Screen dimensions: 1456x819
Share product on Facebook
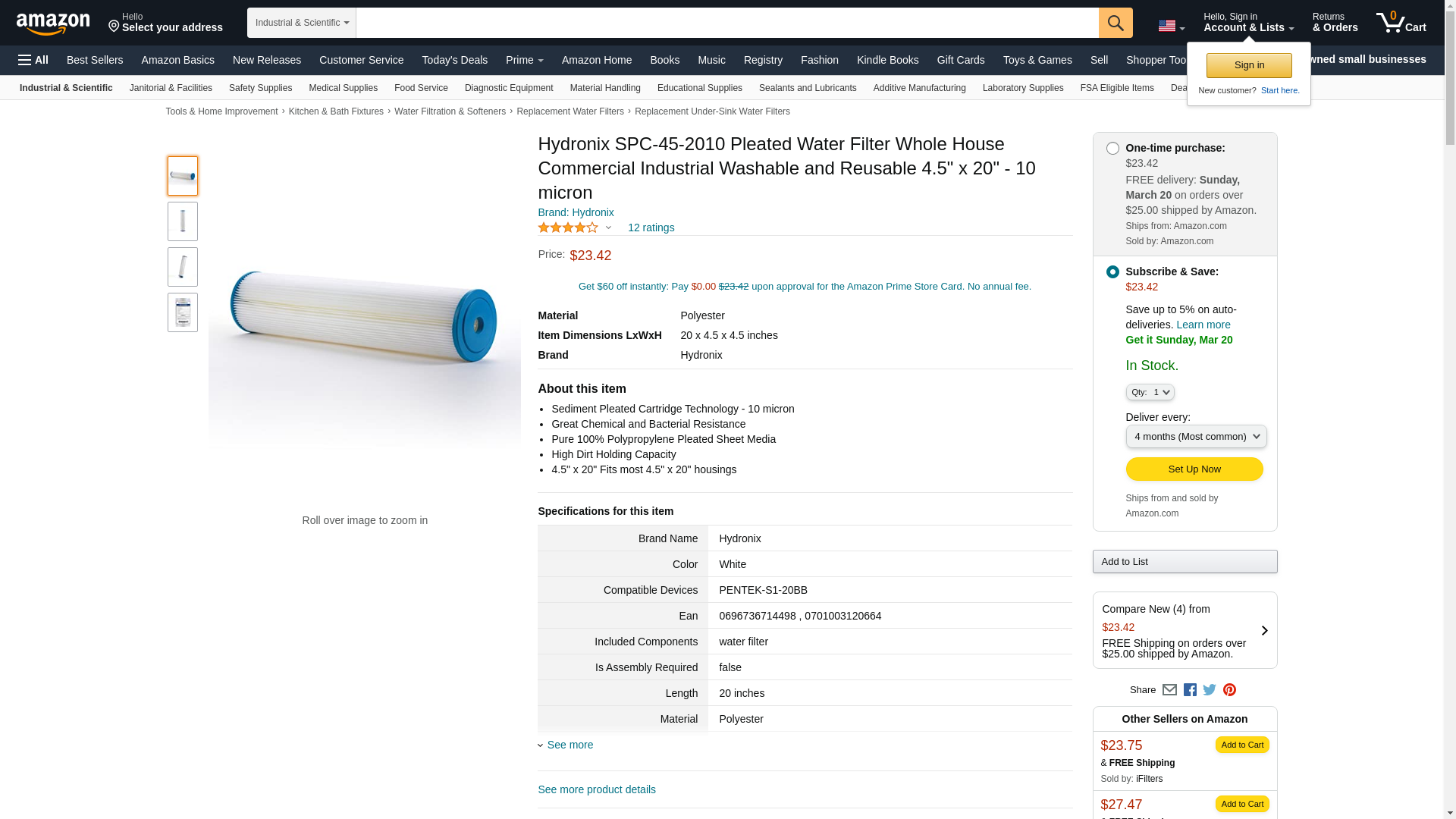coord(1190,690)
